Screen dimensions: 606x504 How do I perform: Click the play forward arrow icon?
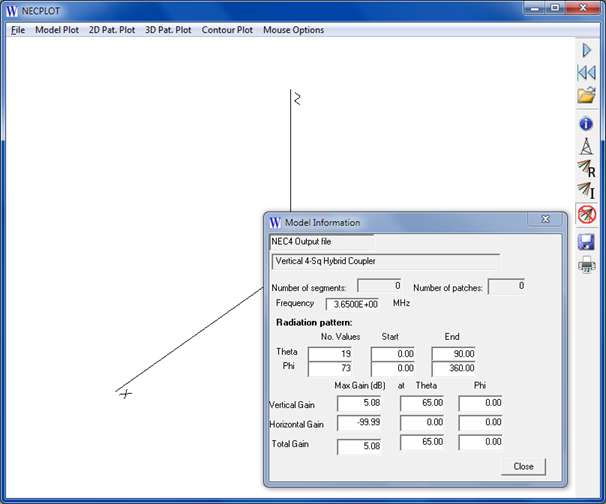587,50
